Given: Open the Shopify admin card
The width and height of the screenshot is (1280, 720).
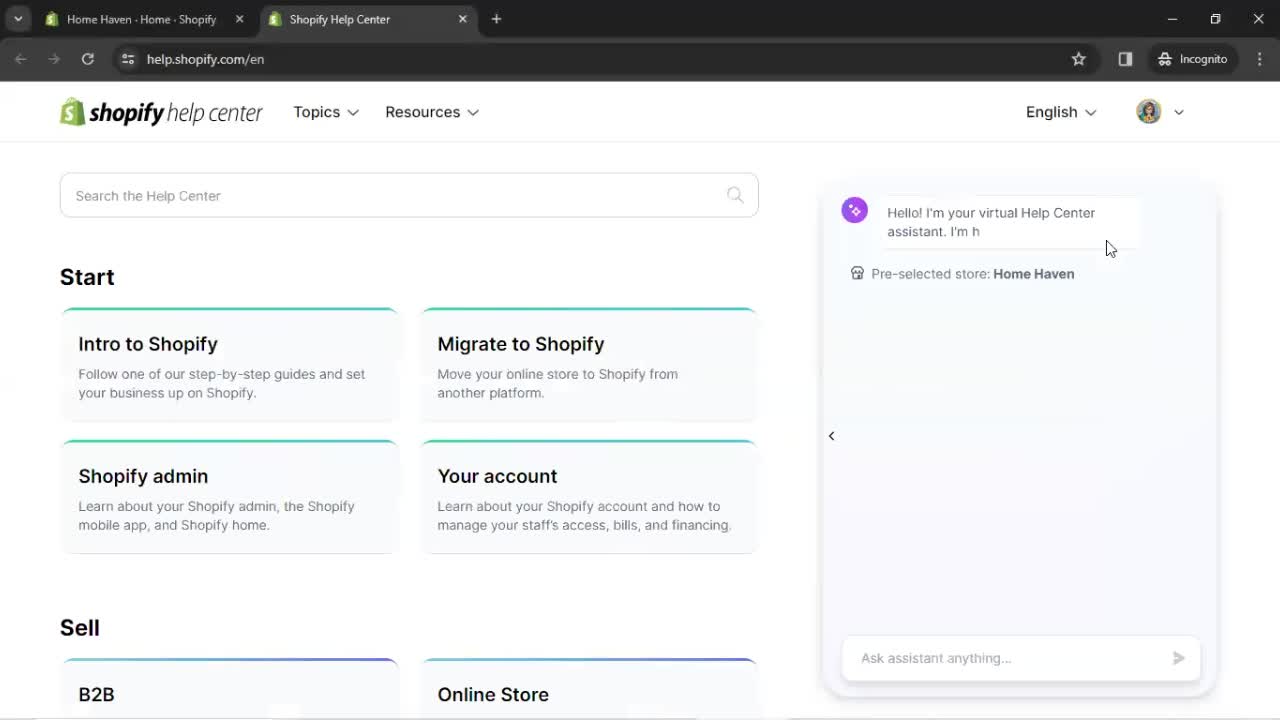Looking at the screenshot, I should point(230,497).
